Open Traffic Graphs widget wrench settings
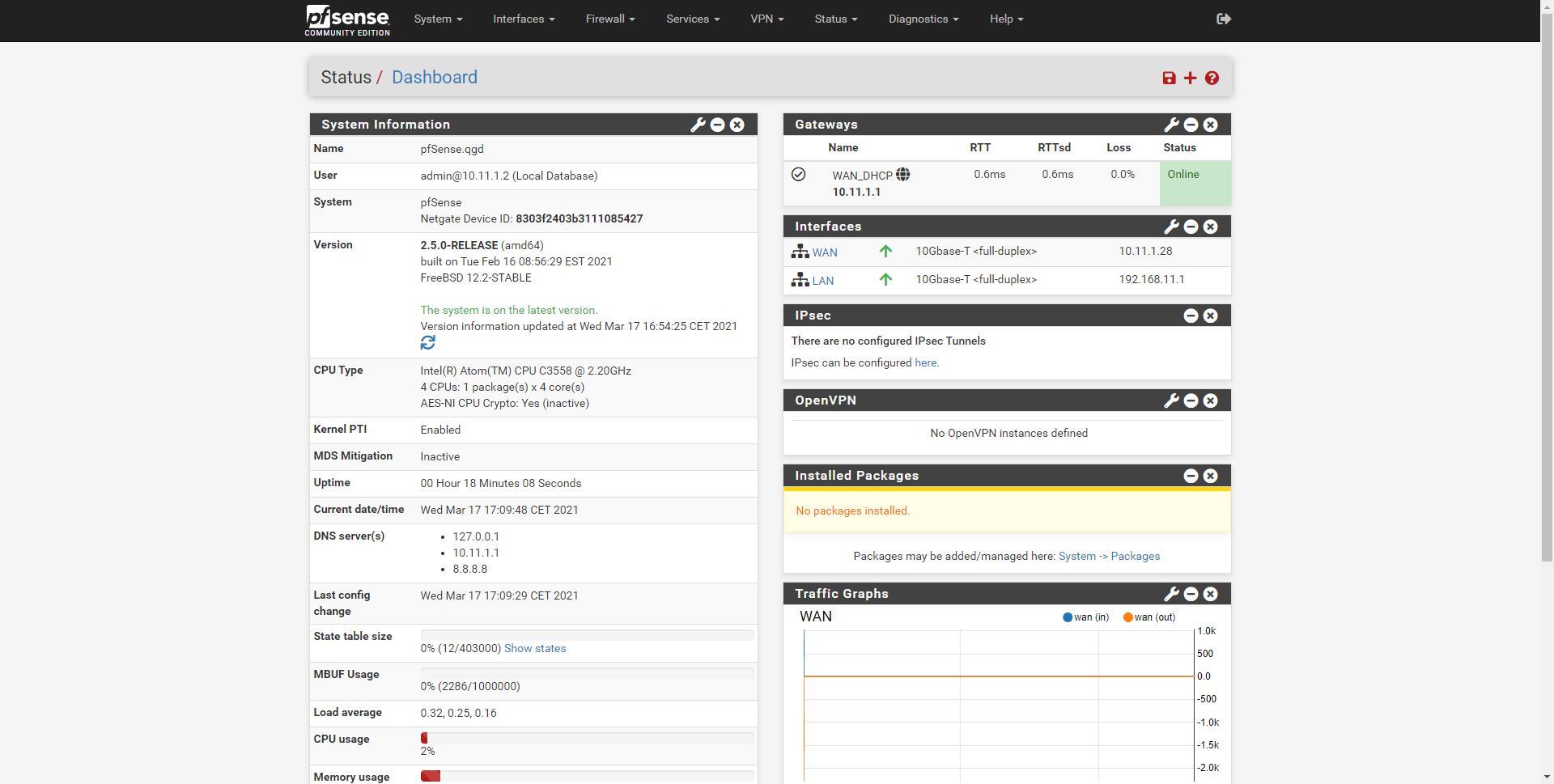The height and width of the screenshot is (784, 1554). [1171, 594]
